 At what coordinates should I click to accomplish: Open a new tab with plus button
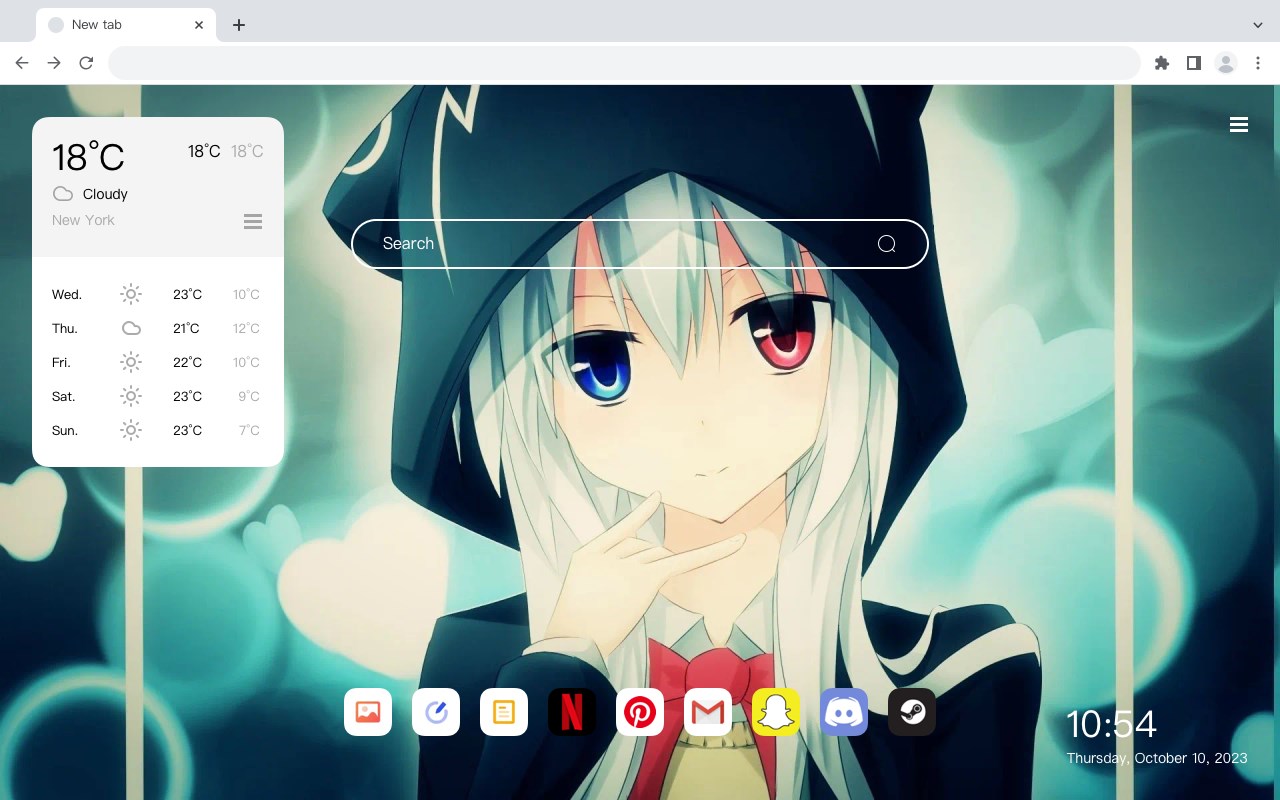click(x=238, y=25)
